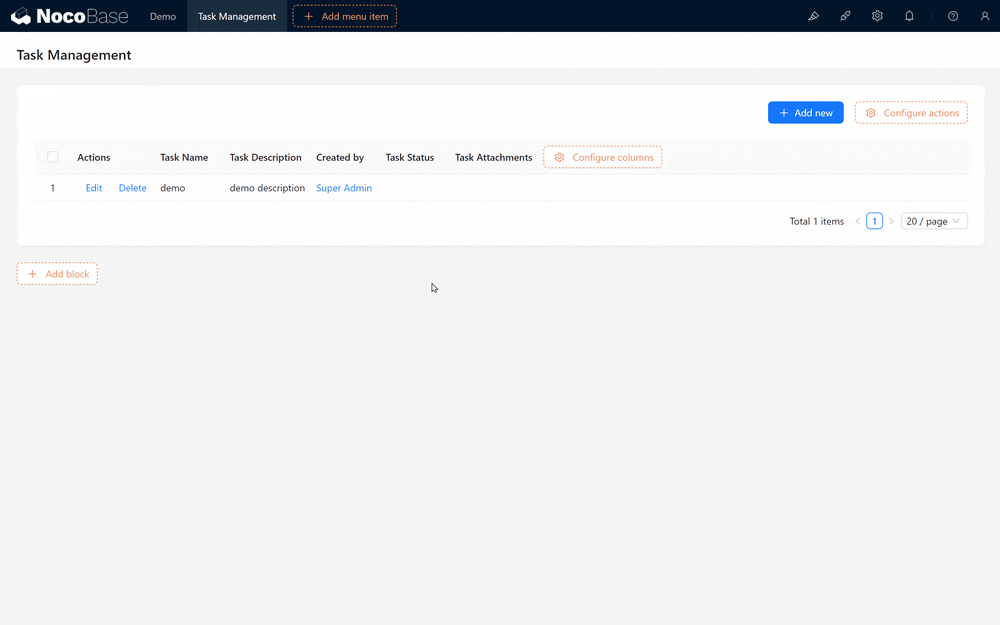Click Add menu item button
The height and width of the screenshot is (625, 1000).
click(x=344, y=17)
